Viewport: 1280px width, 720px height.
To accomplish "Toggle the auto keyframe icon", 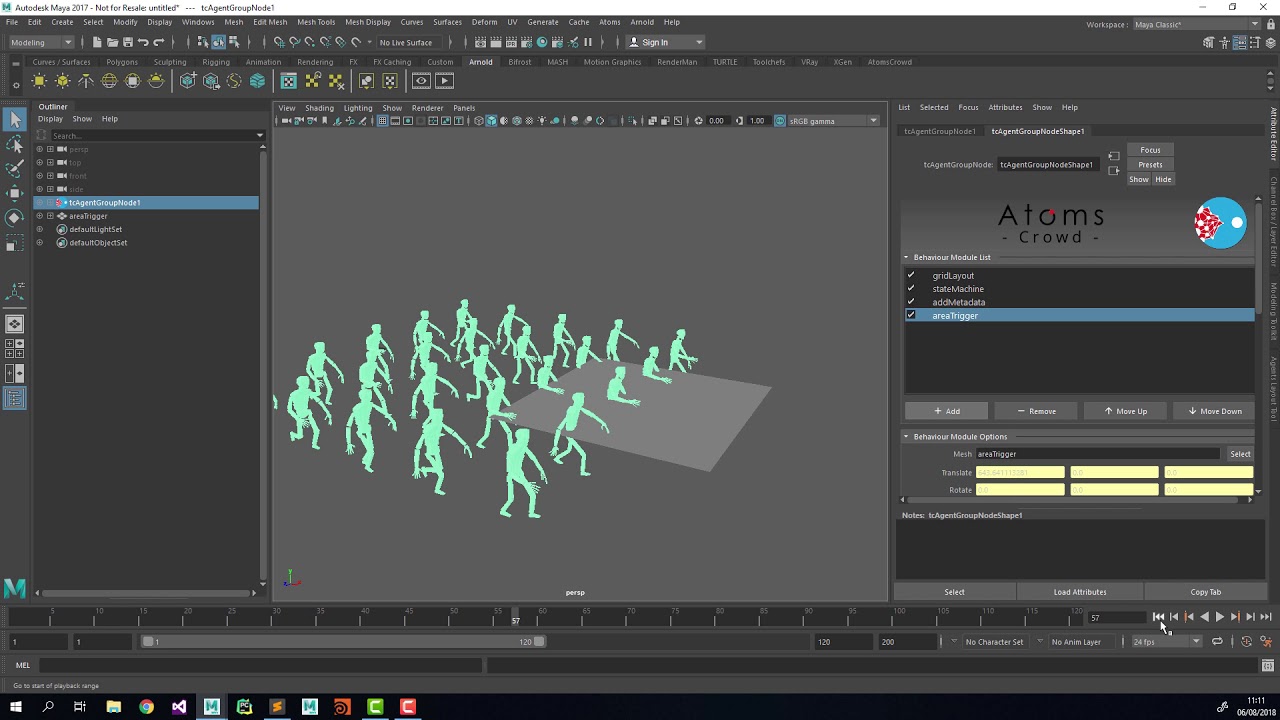I will point(1246,642).
